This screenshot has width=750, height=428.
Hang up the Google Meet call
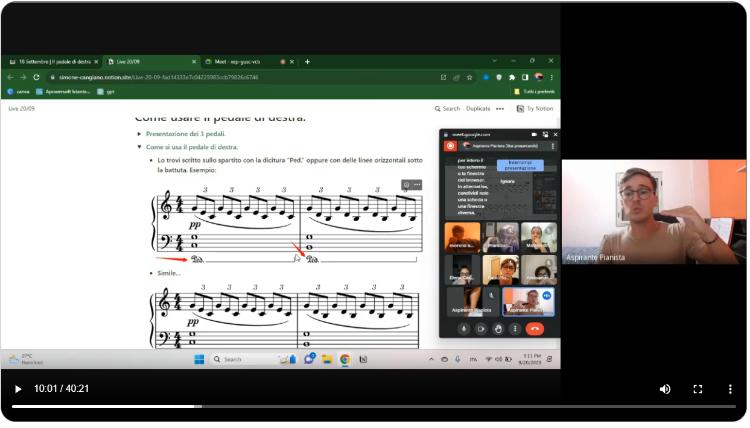pos(535,328)
